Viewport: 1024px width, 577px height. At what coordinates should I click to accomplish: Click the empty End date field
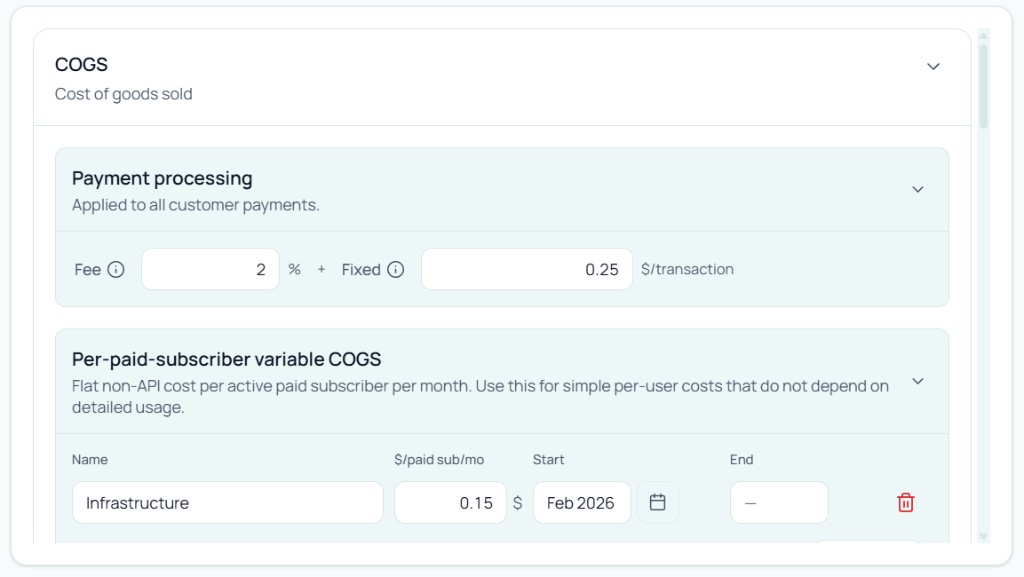coord(779,502)
